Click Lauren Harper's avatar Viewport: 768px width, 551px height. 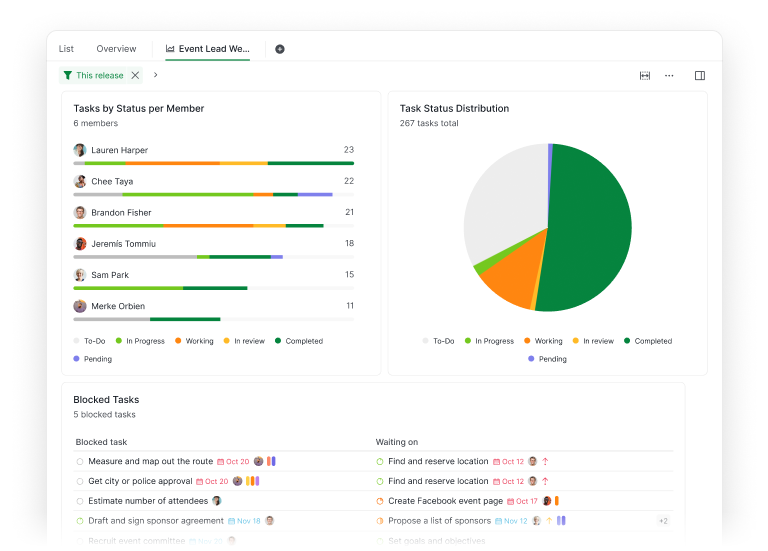click(80, 150)
